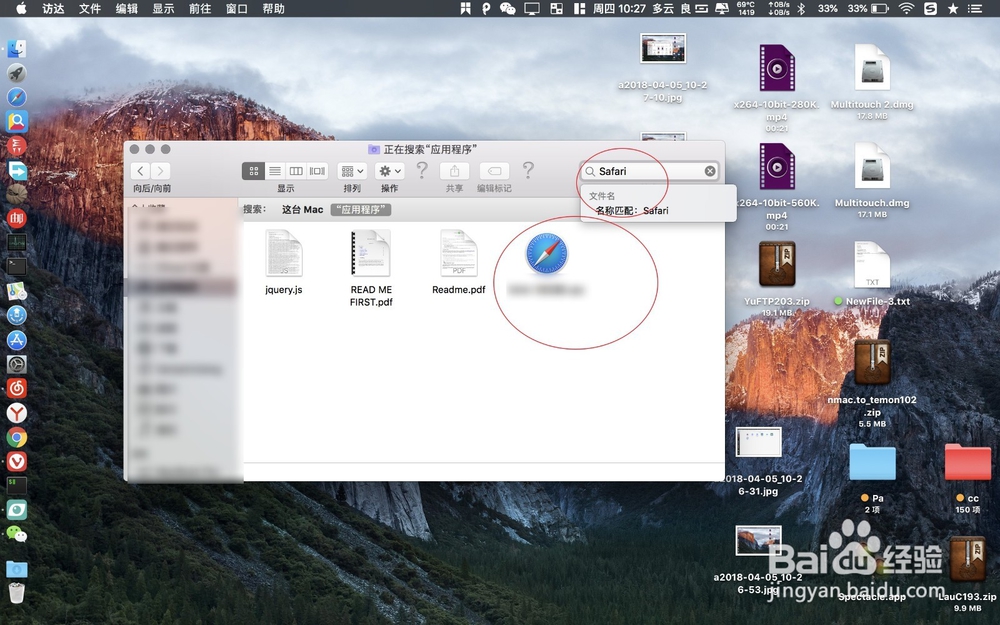The height and width of the screenshot is (625, 1000).
Task: Open the 操作 (Action) gear dropdown
Action: [x=389, y=170]
